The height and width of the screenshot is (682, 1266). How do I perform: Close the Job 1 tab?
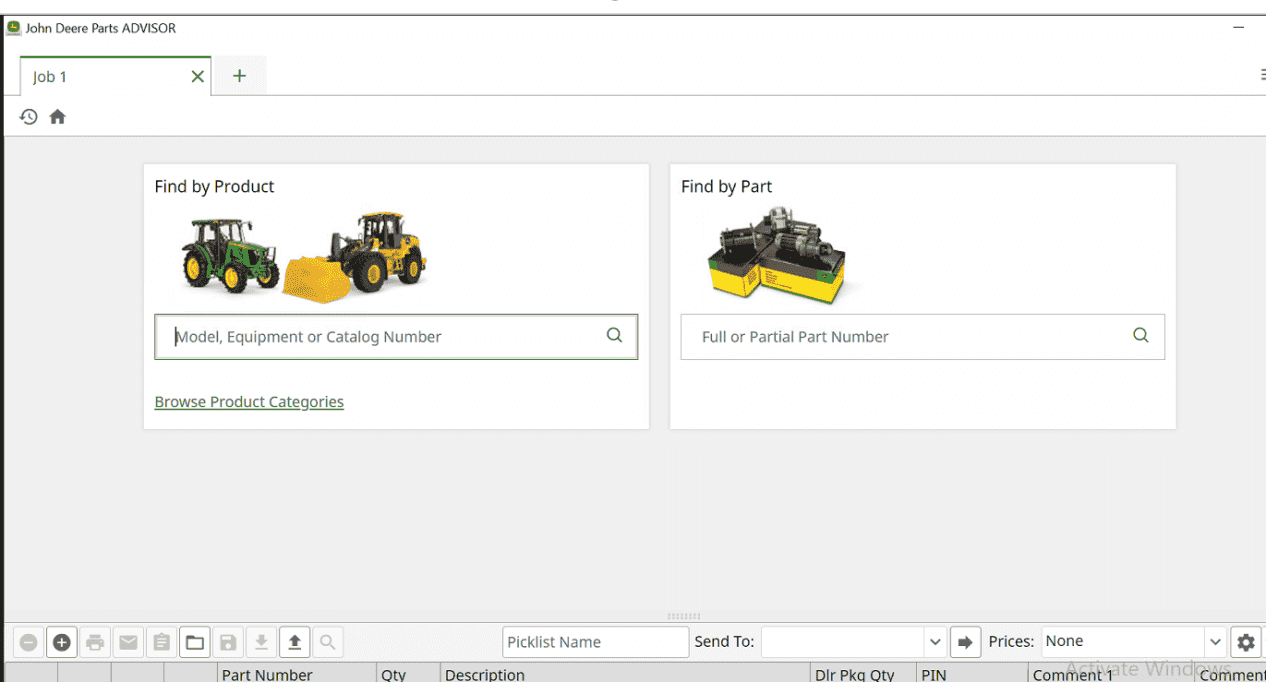pos(197,76)
